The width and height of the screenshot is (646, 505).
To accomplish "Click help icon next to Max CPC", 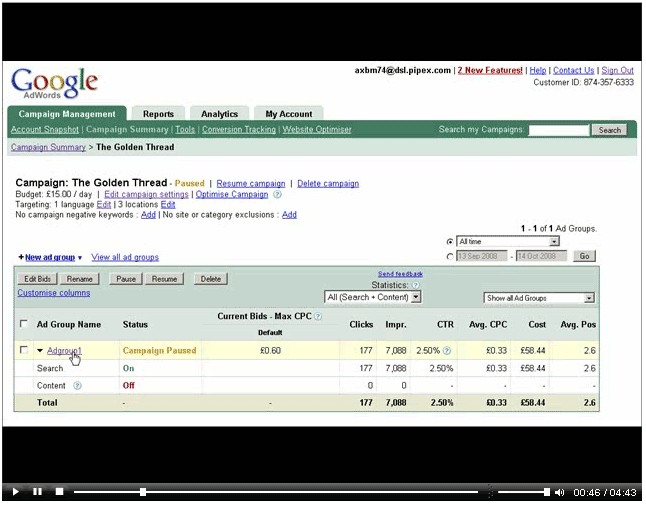I will 318,316.
